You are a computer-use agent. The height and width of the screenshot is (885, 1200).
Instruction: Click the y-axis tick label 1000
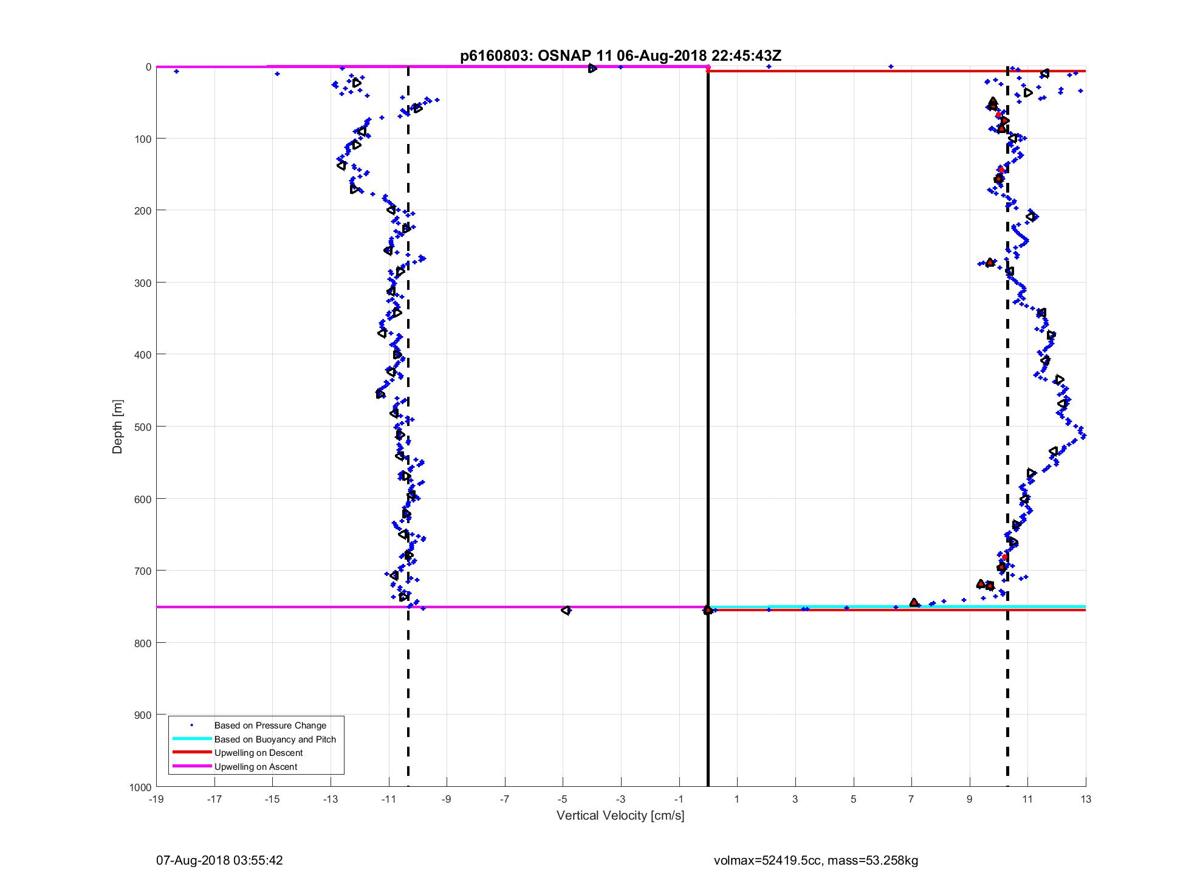(140, 787)
